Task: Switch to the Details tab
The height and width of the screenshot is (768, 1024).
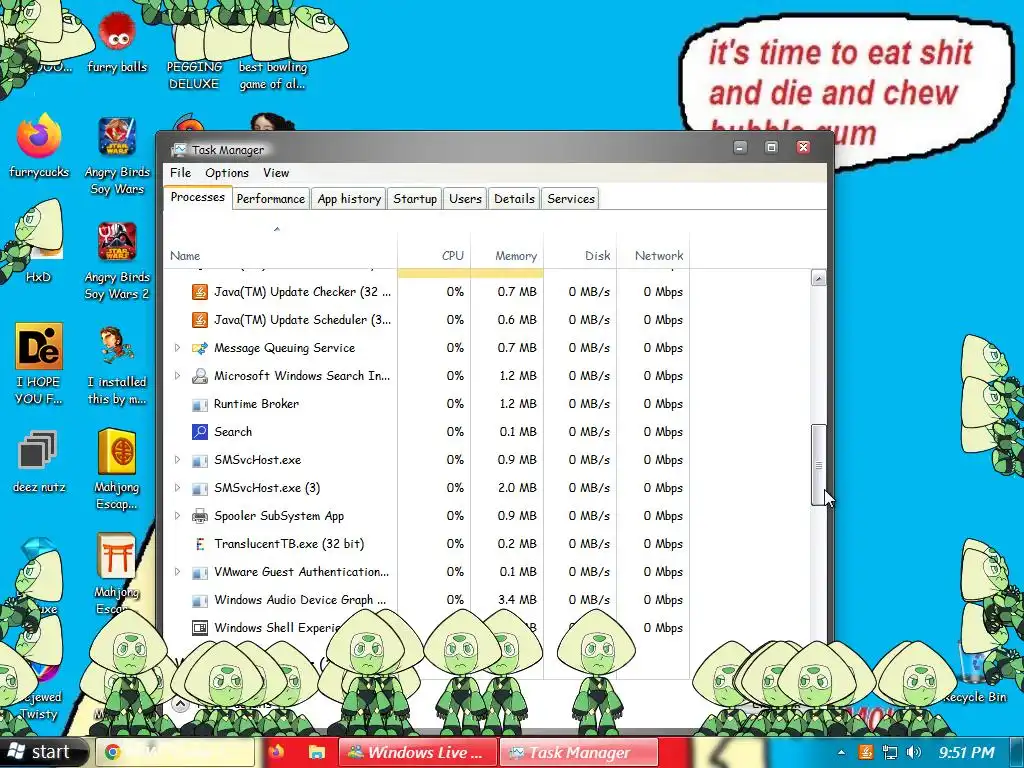Action: click(x=514, y=199)
